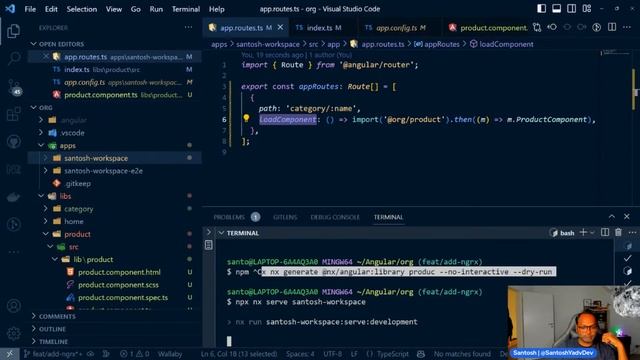Open the Extensions view
640x360 pixels.
tap(13, 114)
